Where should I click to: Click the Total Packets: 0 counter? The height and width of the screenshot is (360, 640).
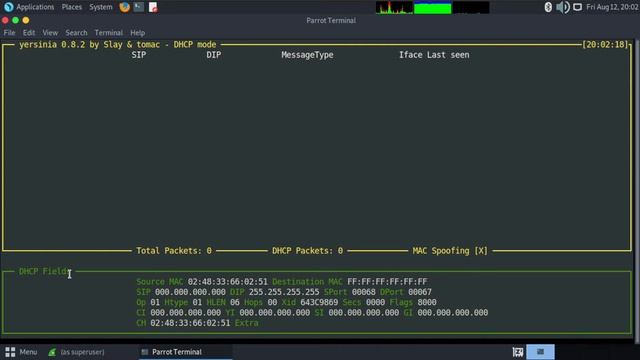click(174, 251)
